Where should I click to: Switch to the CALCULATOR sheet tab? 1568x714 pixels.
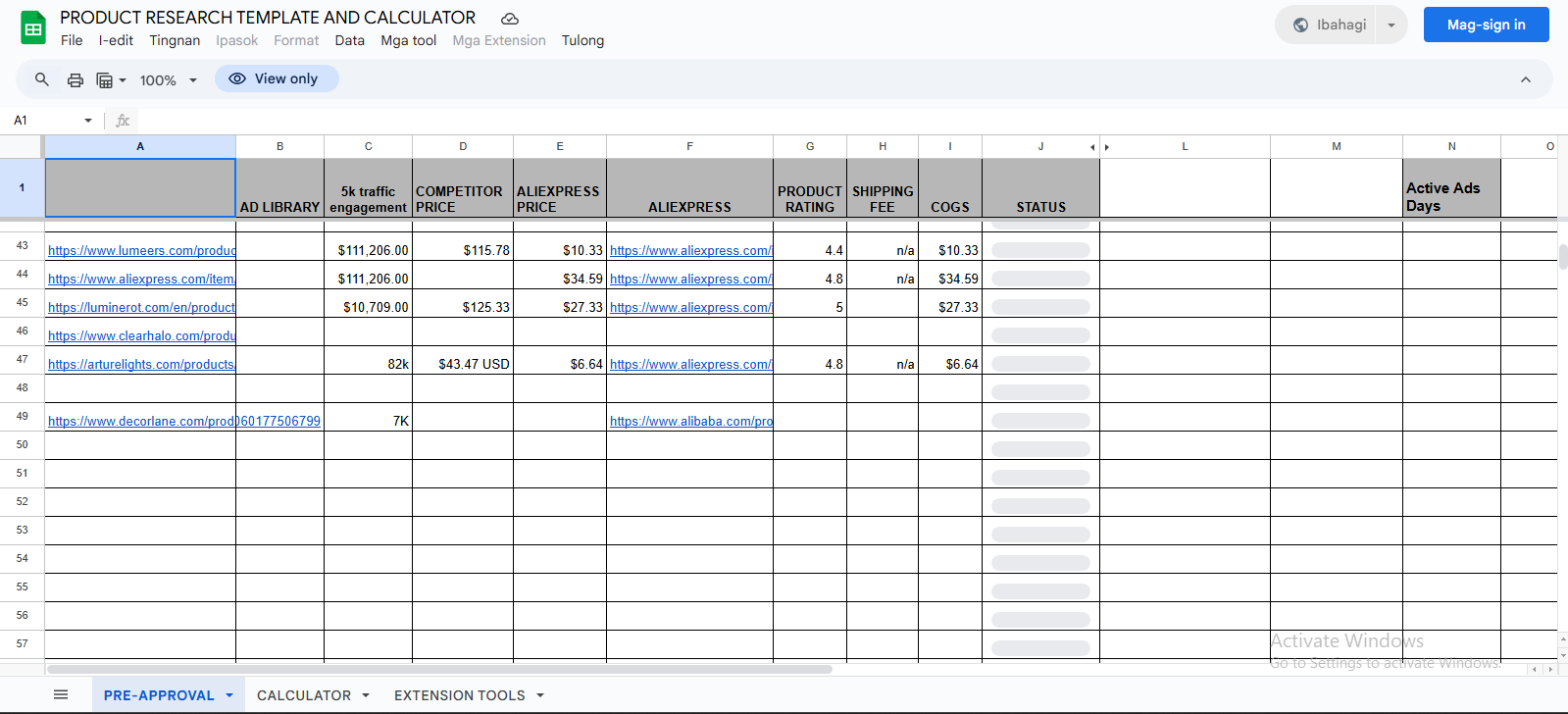(x=304, y=695)
